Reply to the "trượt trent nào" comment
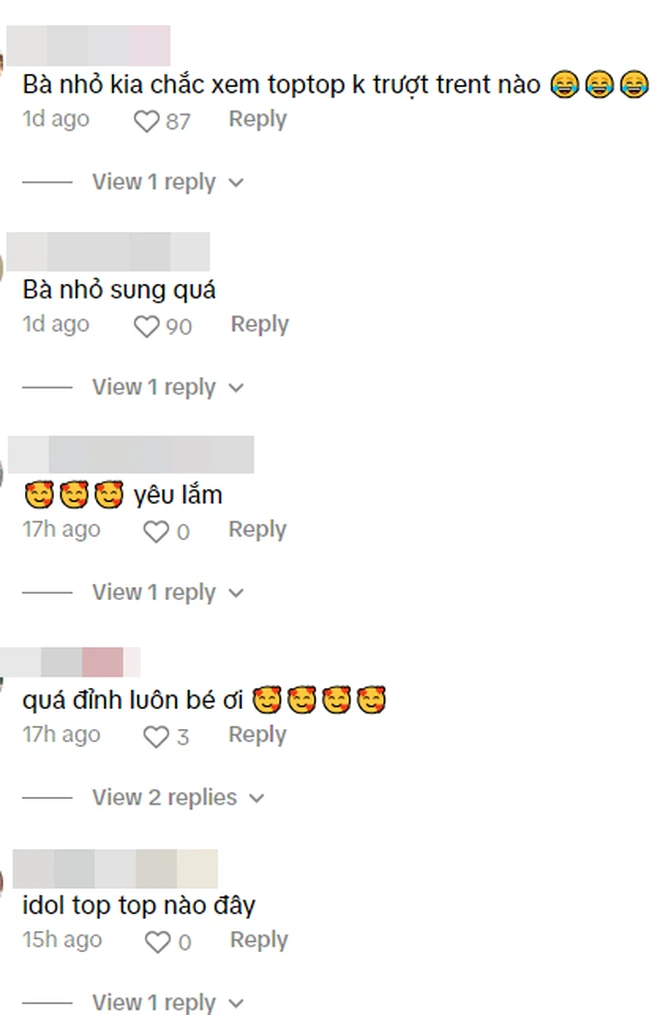 click(258, 119)
